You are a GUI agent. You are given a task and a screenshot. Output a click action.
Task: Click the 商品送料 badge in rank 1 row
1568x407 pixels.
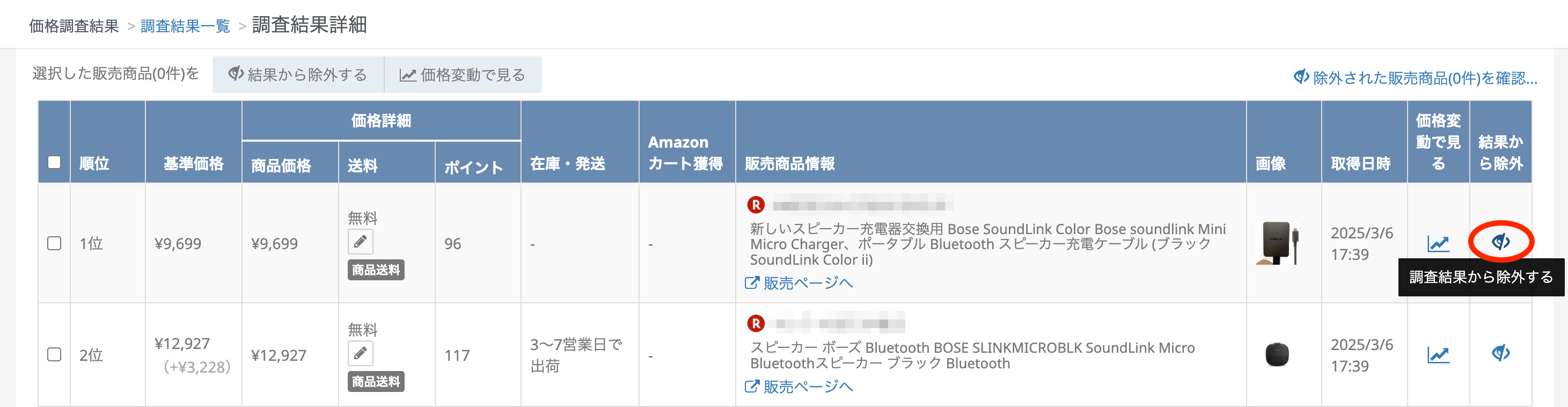click(376, 270)
